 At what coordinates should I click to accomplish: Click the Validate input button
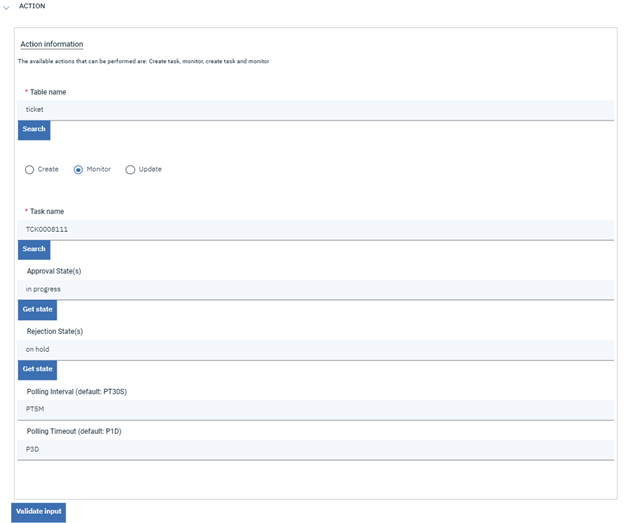tap(38, 511)
